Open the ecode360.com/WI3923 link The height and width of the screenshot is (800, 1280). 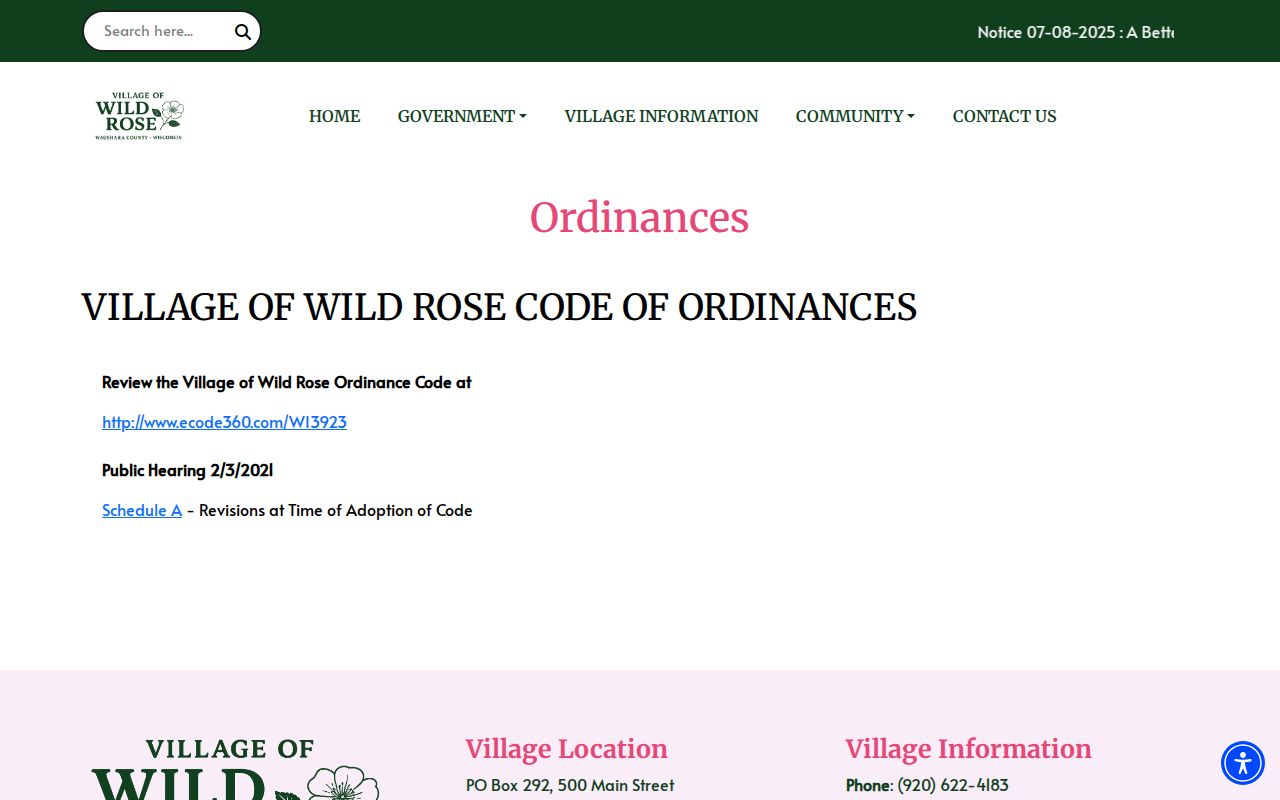click(x=224, y=422)
